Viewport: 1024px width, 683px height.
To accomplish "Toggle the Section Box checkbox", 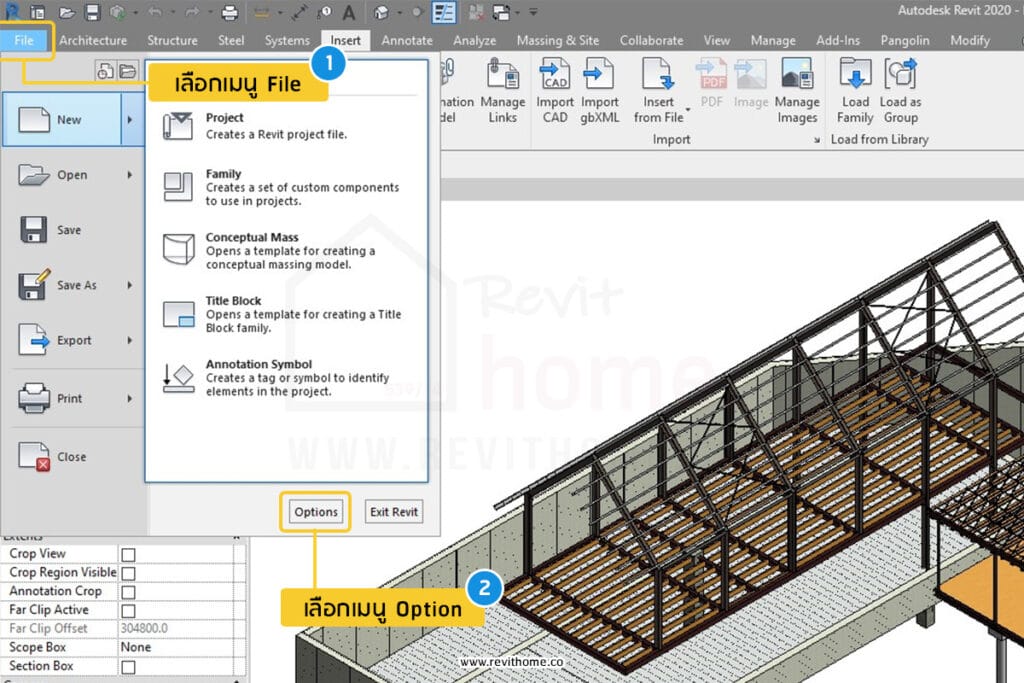I will coord(129,666).
